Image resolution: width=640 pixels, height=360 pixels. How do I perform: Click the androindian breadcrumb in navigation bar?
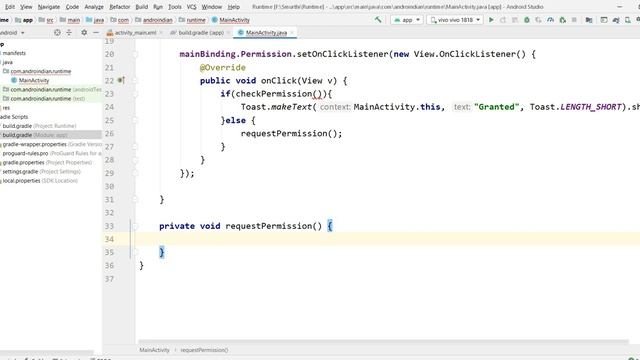point(154,20)
